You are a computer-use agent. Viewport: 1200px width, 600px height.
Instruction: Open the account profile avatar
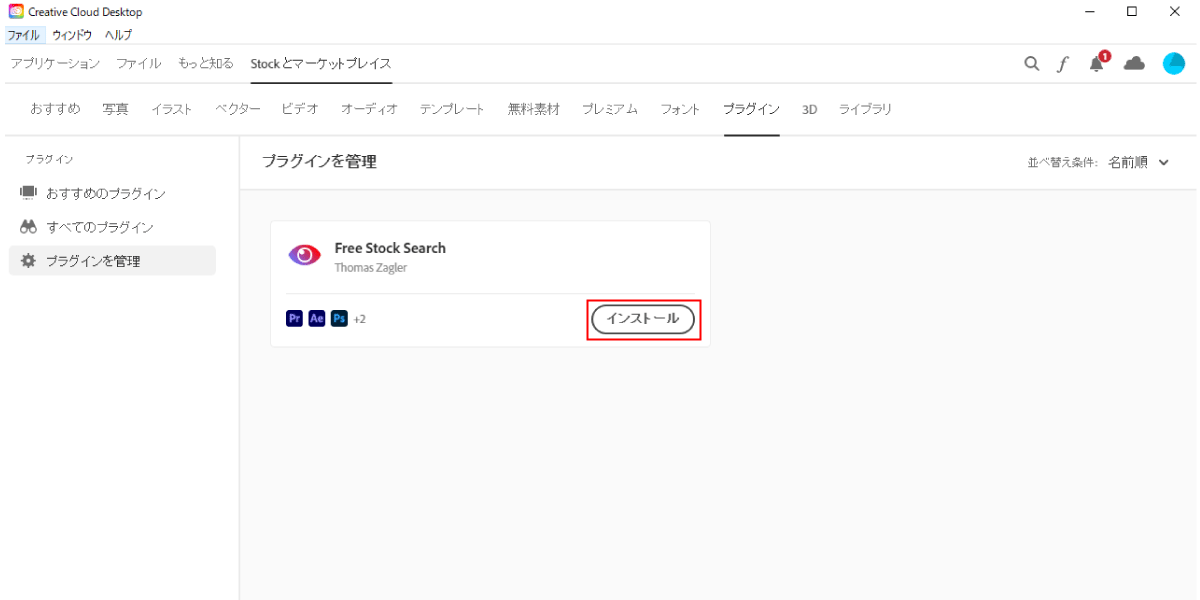1174,63
